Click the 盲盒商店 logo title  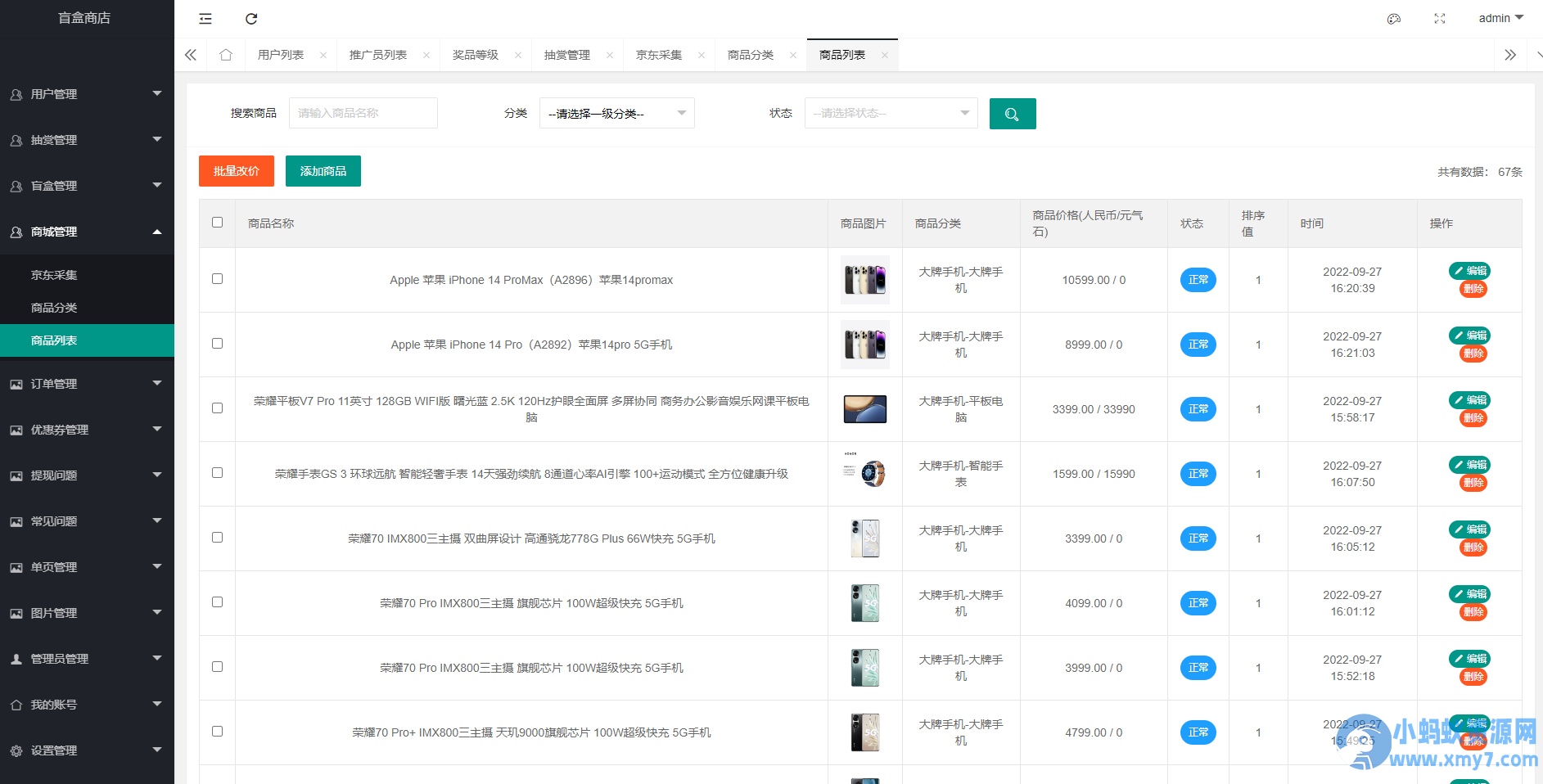[84, 18]
